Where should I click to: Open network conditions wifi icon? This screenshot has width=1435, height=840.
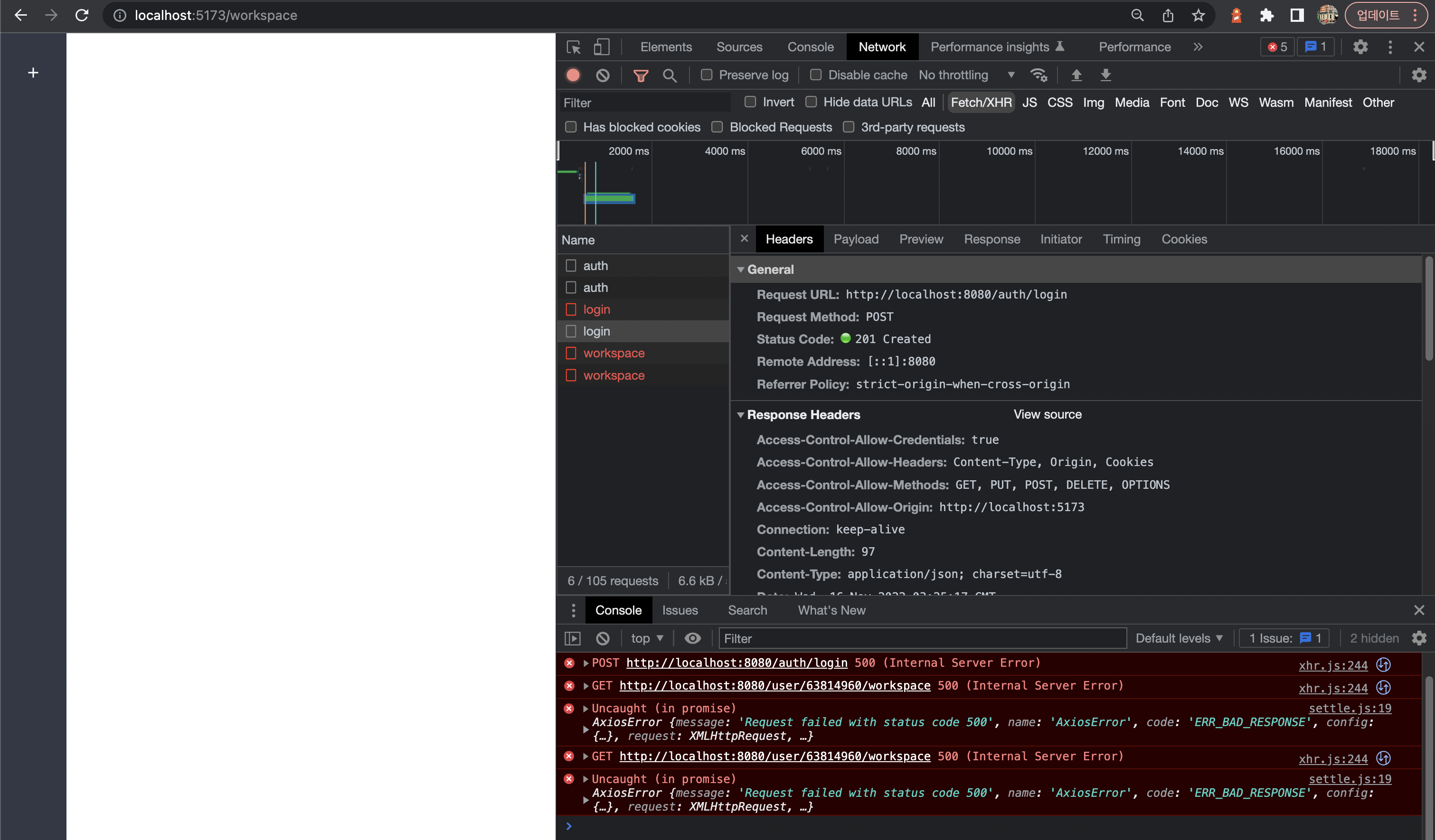[x=1038, y=75]
